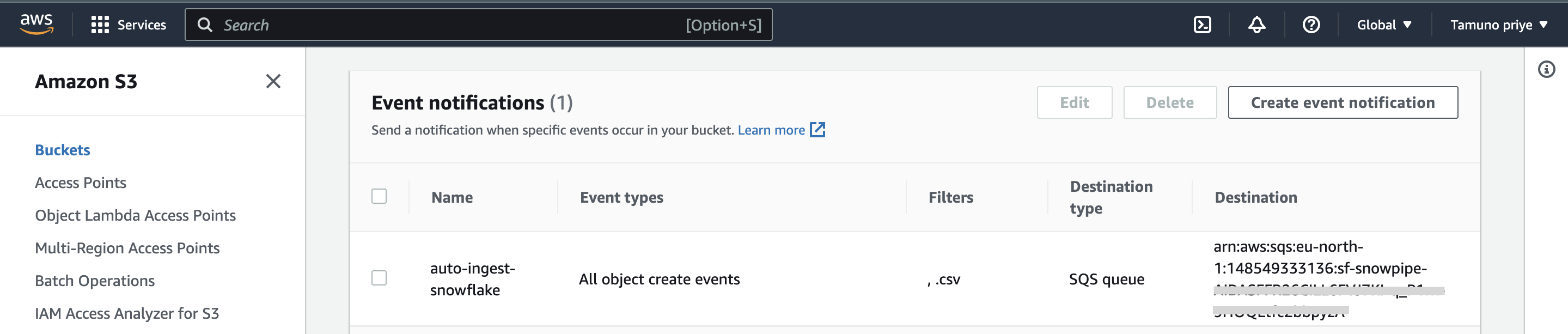Viewport: 1568px width, 334px height.
Task: Open the notifications bell
Action: [1256, 25]
